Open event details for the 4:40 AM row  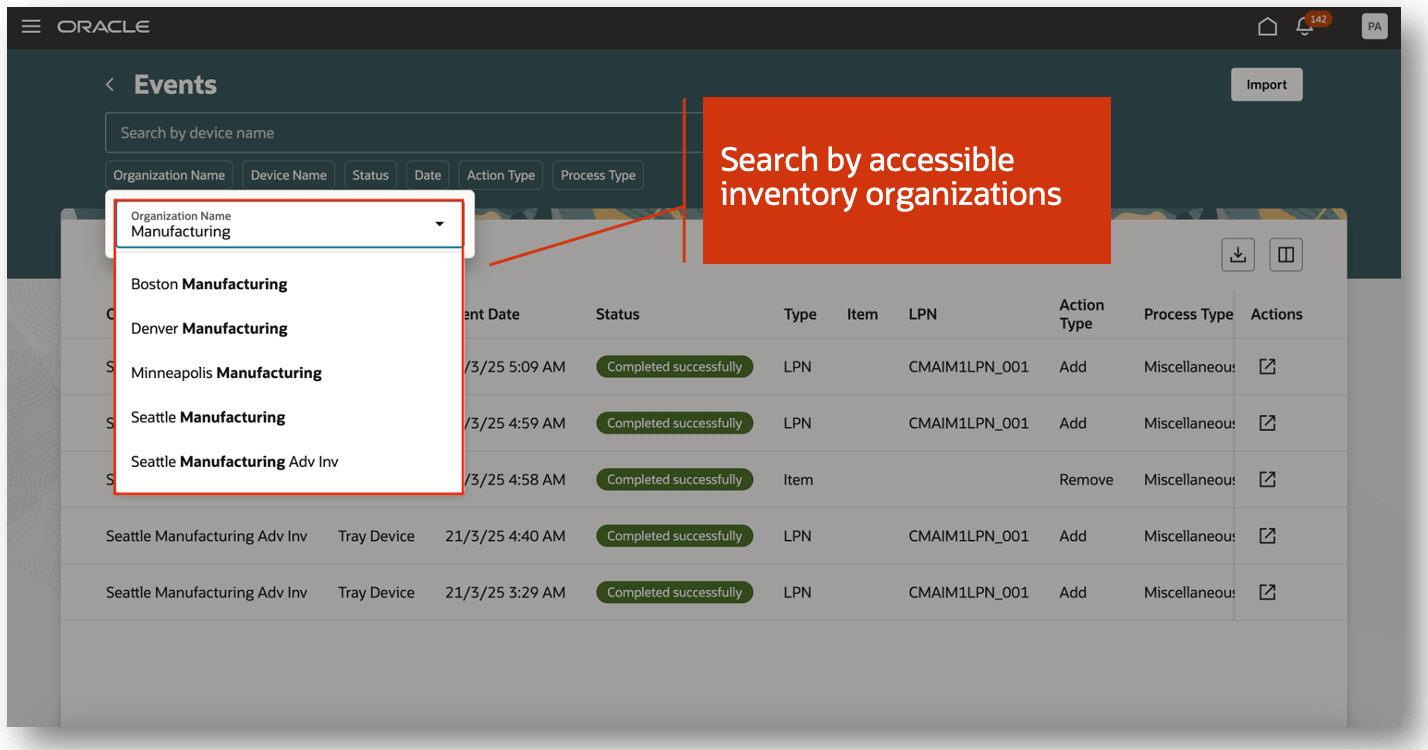click(x=1267, y=536)
